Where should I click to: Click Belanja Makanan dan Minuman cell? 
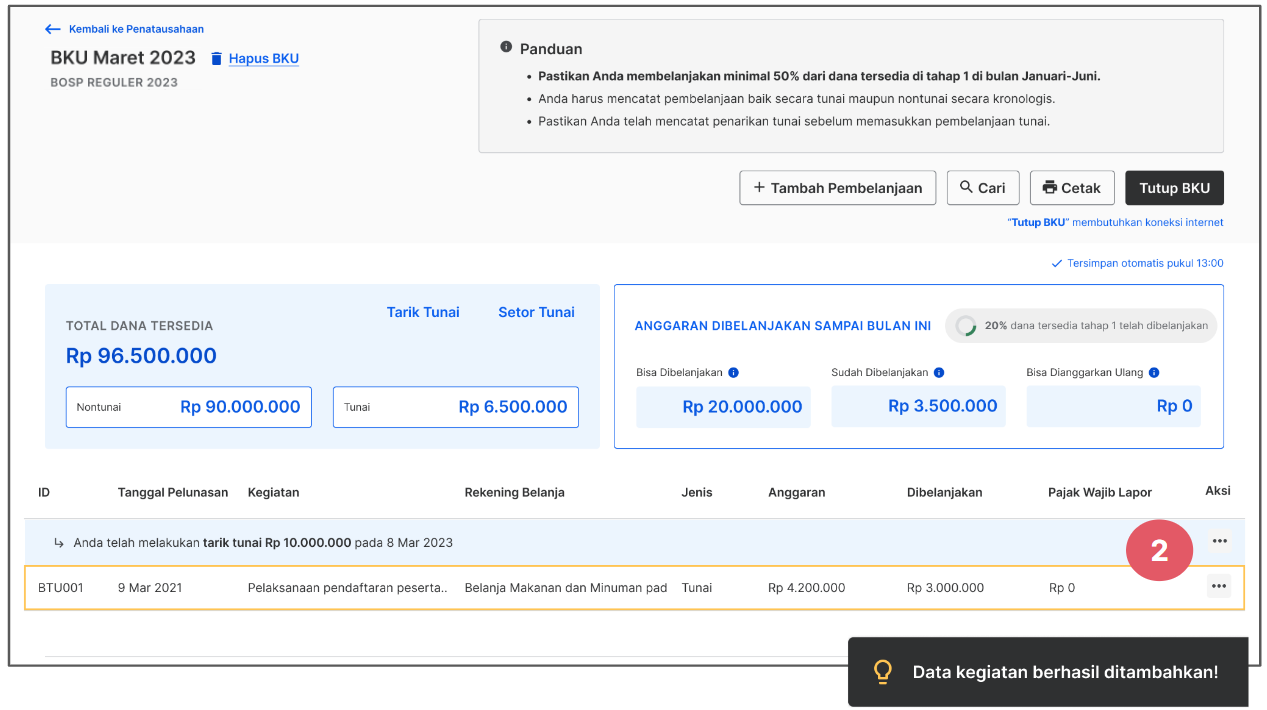tap(566, 588)
